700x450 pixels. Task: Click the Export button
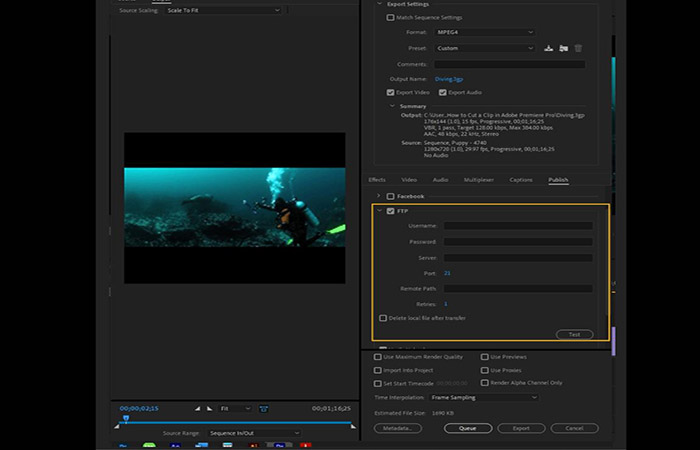pyautogui.click(x=521, y=428)
